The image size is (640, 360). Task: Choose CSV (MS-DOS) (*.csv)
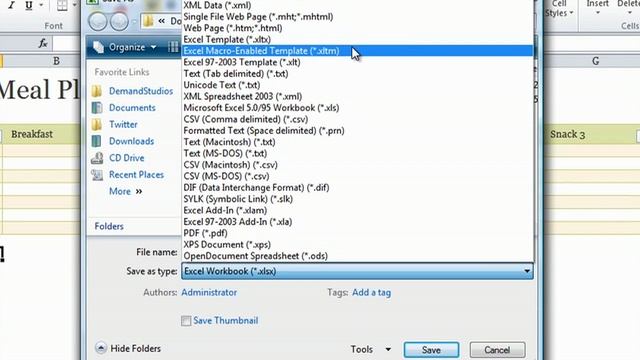357,176
